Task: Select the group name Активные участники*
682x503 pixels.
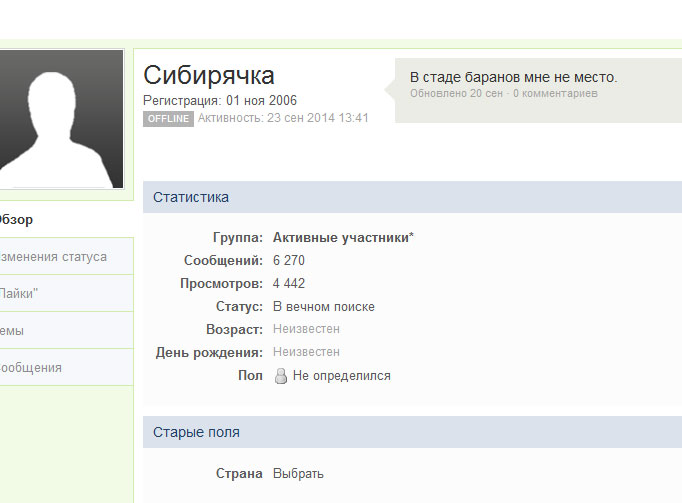Action: pos(343,237)
